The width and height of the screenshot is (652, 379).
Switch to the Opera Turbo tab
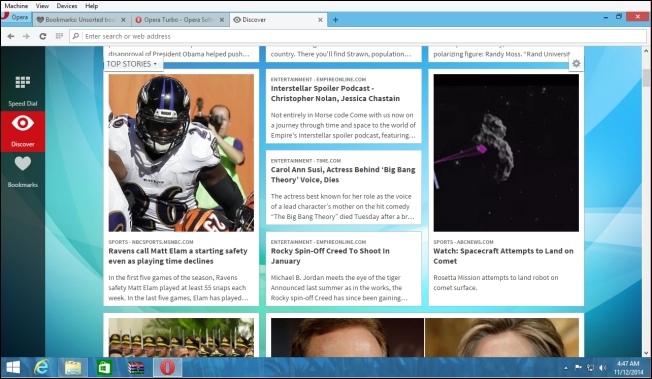[x=180, y=20]
